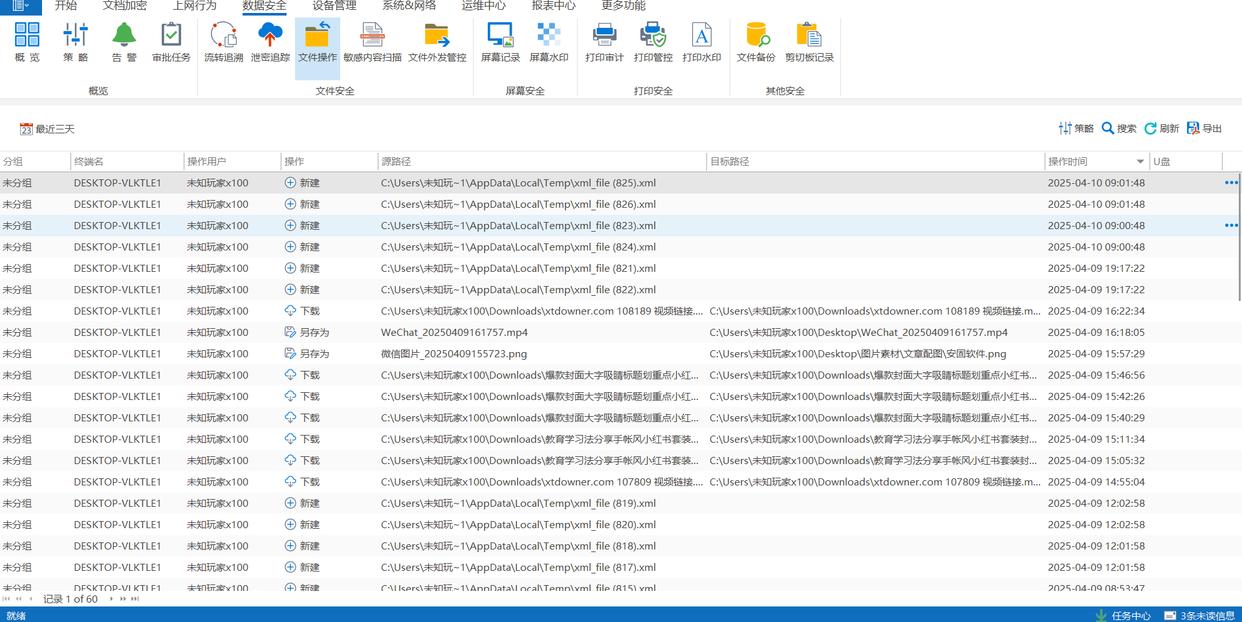Viewport: 1242px width, 622px height.
Task: Switch to the 设备管理 tab
Action: click(334, 6)
